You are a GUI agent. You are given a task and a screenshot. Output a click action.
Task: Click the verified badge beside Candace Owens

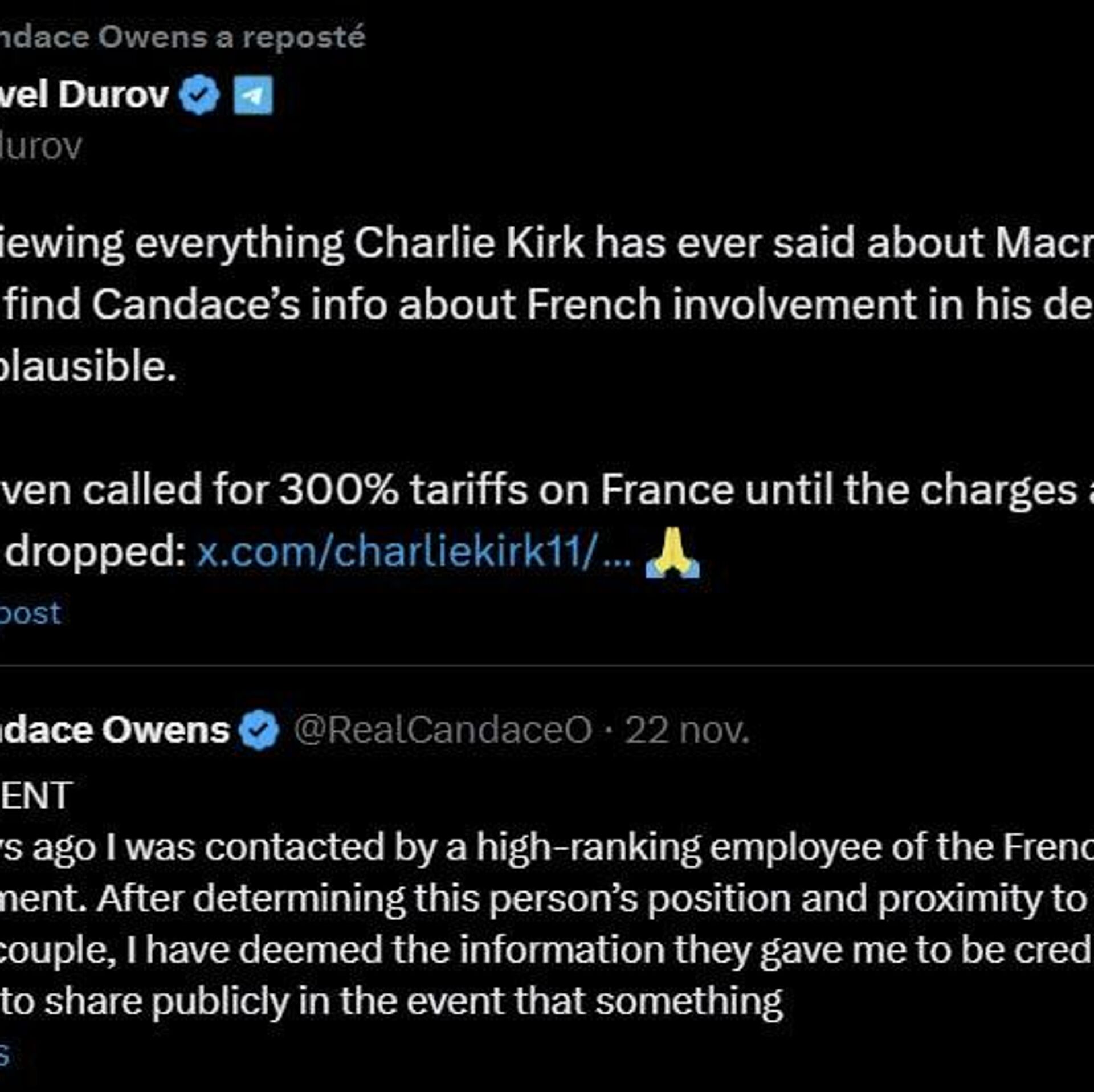click(x=259, y=730)
